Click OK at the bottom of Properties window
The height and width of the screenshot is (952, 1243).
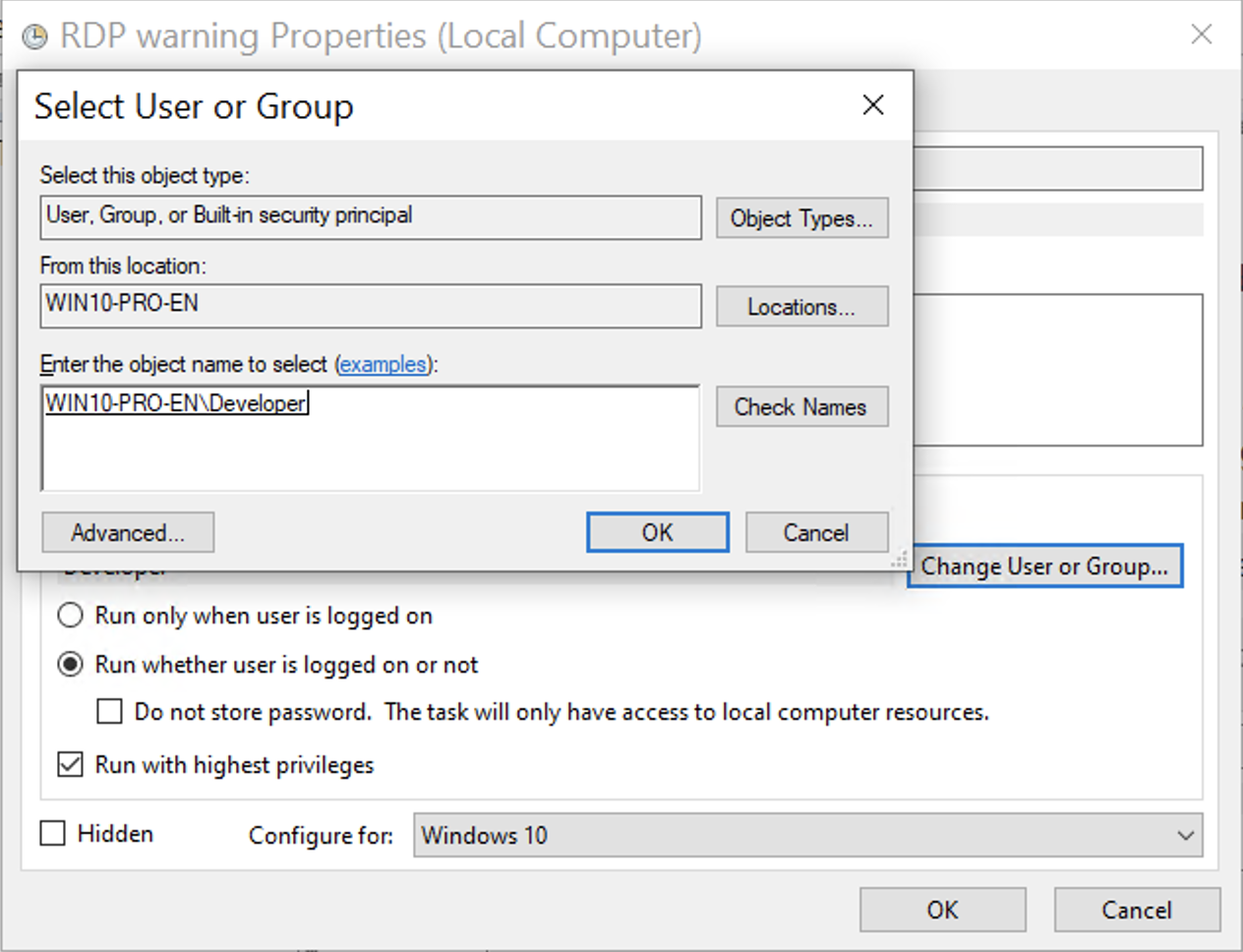coord(942,910)
